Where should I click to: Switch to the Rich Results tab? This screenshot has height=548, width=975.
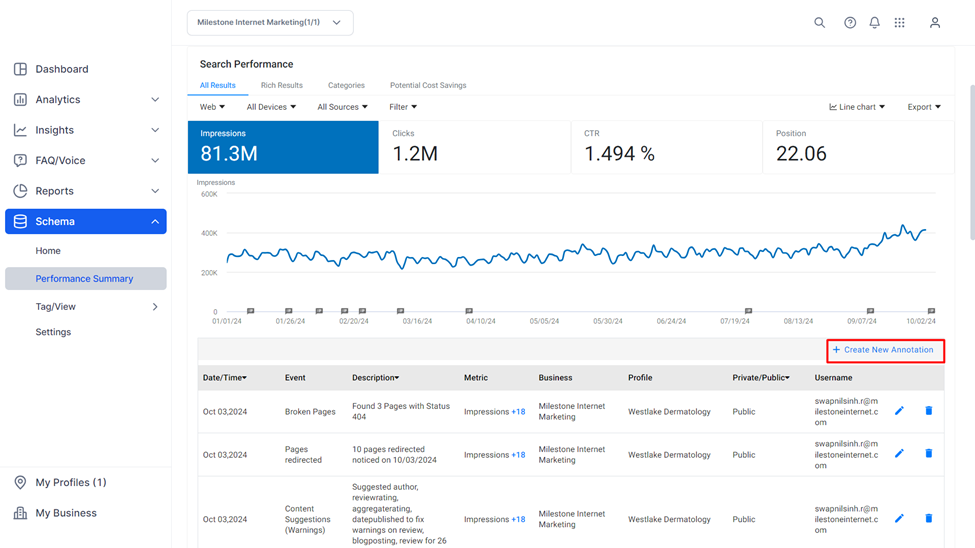(282, 85)
